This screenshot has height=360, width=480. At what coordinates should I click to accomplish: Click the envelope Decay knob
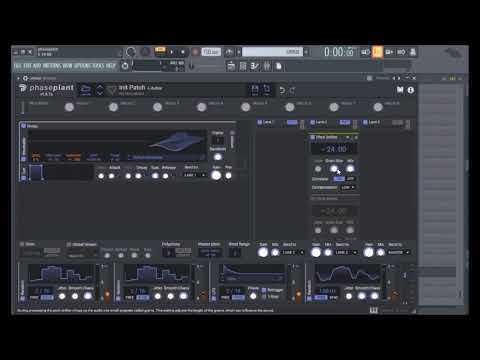138,176
